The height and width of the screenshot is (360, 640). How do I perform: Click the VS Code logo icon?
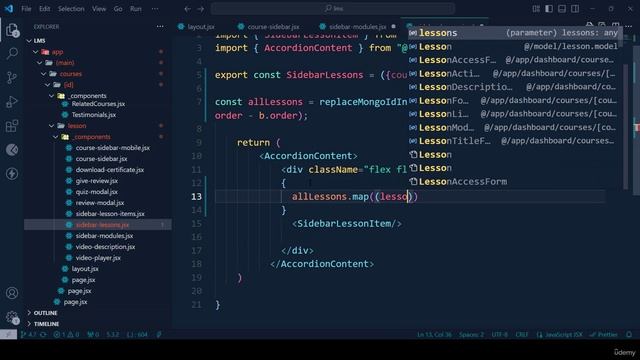(9, 9)
